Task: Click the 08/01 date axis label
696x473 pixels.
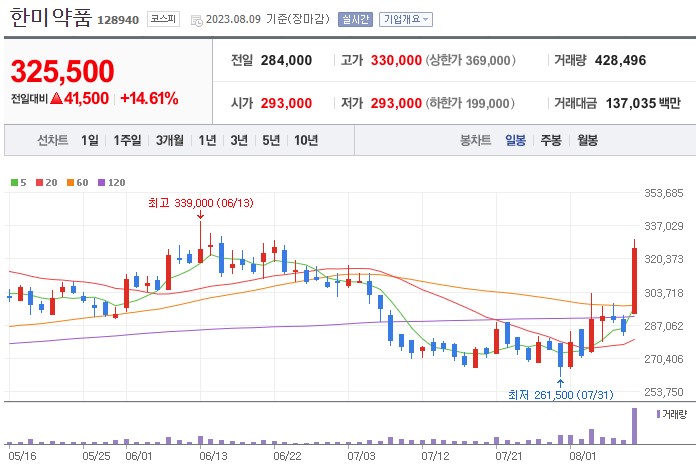Action: 582,456
